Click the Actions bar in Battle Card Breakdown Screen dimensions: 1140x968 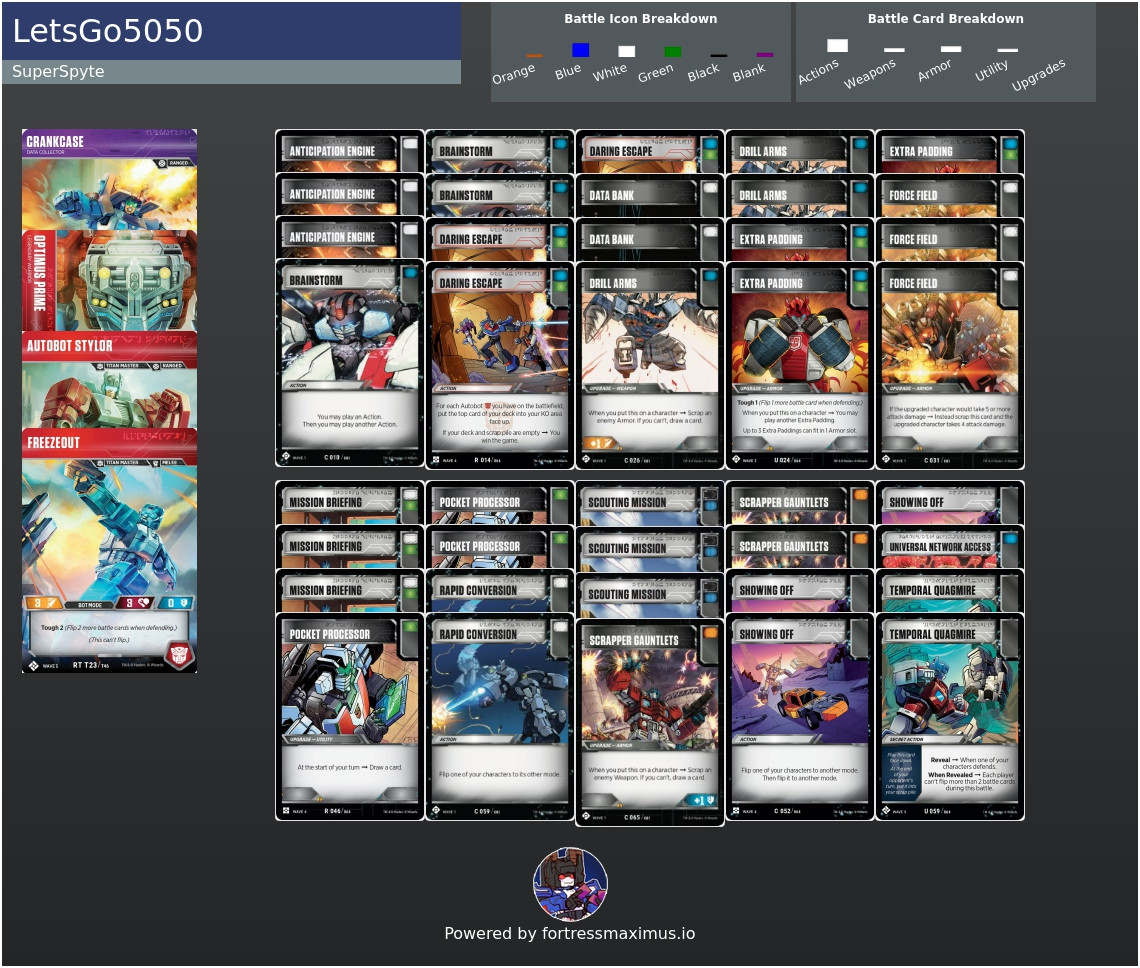click(838, 46)
